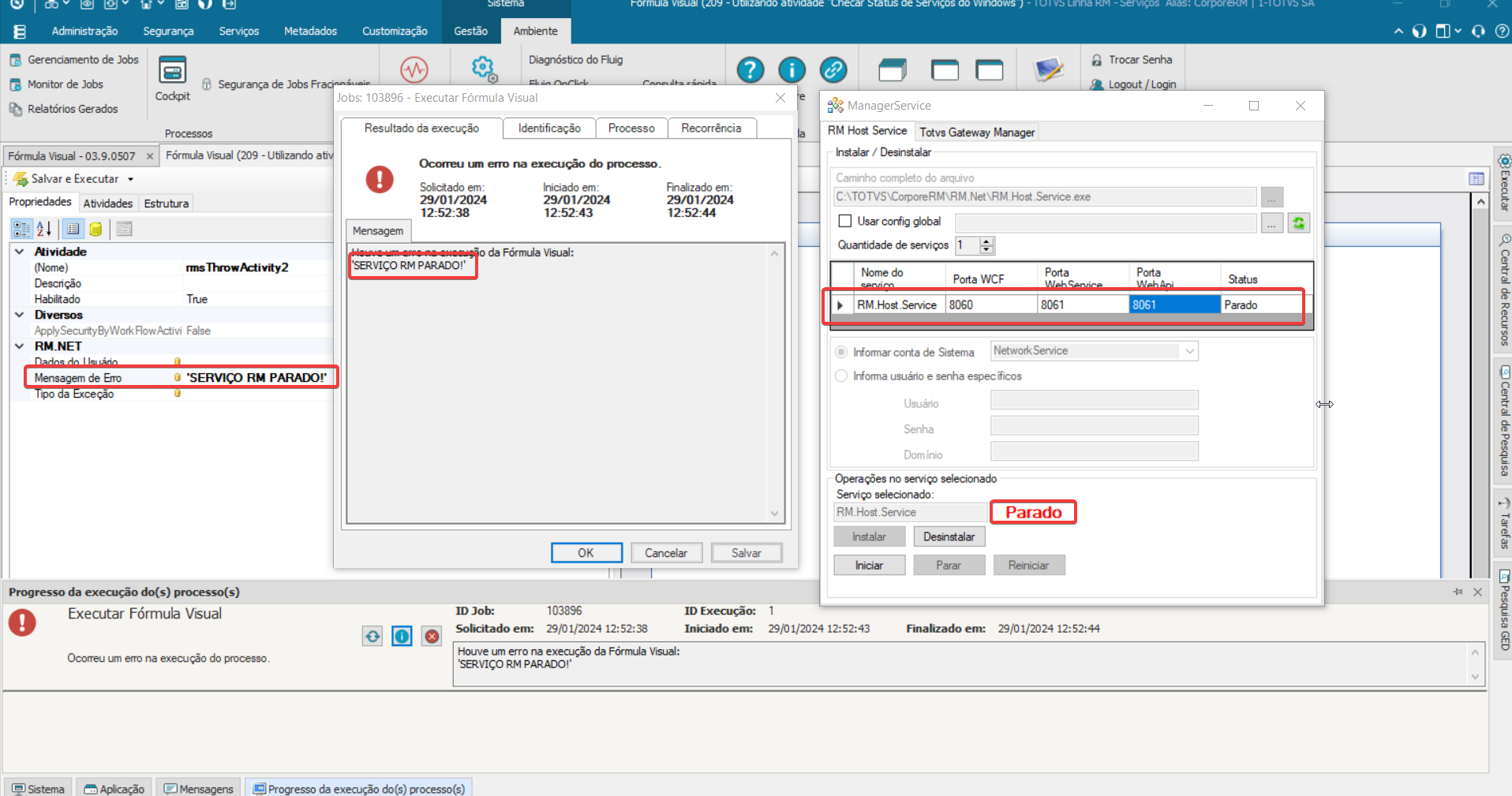Click the Reiniciar button
Image resolution: width=1512 pixels, height=796 pixels.
pyautogui.click(x=1028, y=566)
